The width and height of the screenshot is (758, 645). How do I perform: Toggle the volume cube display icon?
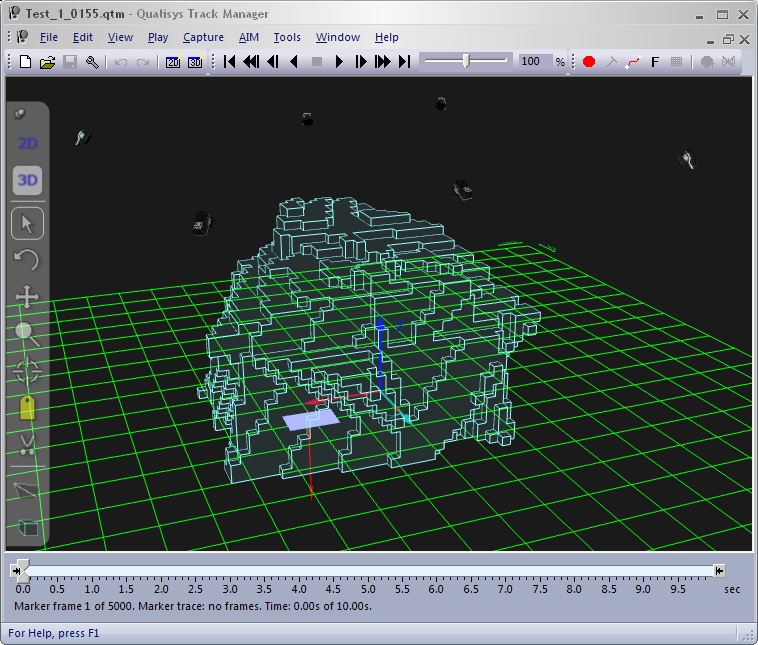coord(27,528)
